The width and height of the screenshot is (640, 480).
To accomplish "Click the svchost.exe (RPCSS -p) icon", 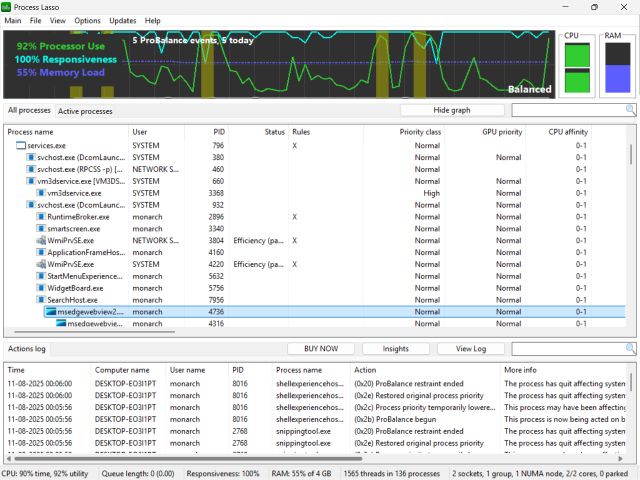I will [31, 169].
